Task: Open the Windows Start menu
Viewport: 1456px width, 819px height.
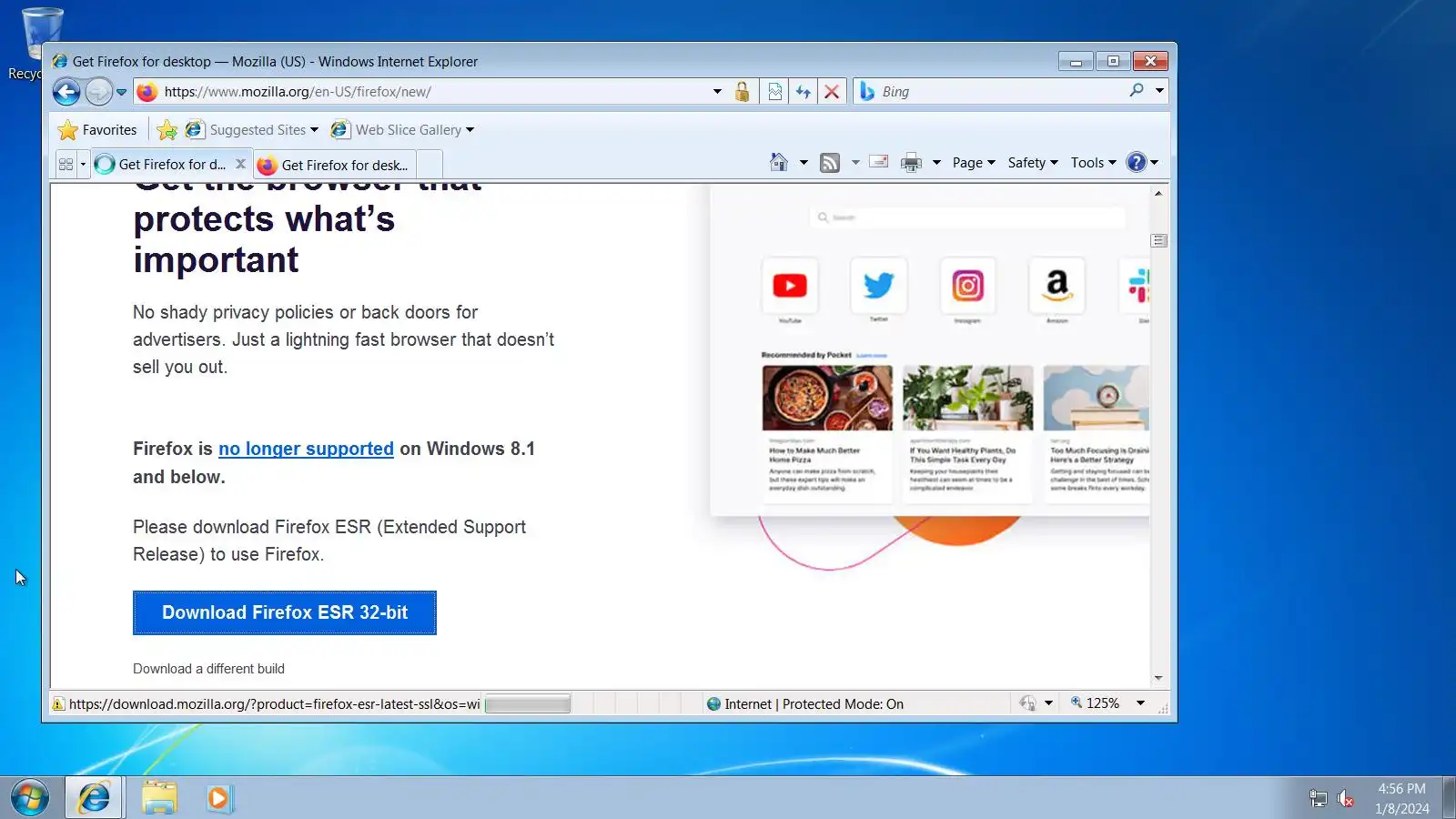Action: point(30,798)
